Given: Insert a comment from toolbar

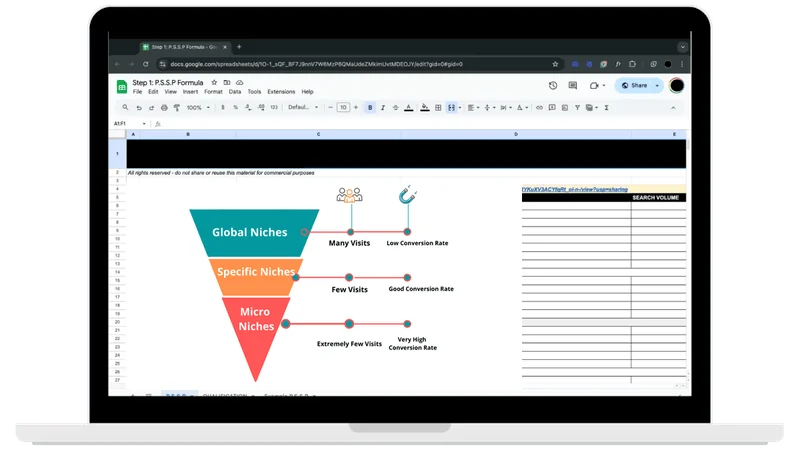Looking at the screenshot, I should tap(552, 108).
